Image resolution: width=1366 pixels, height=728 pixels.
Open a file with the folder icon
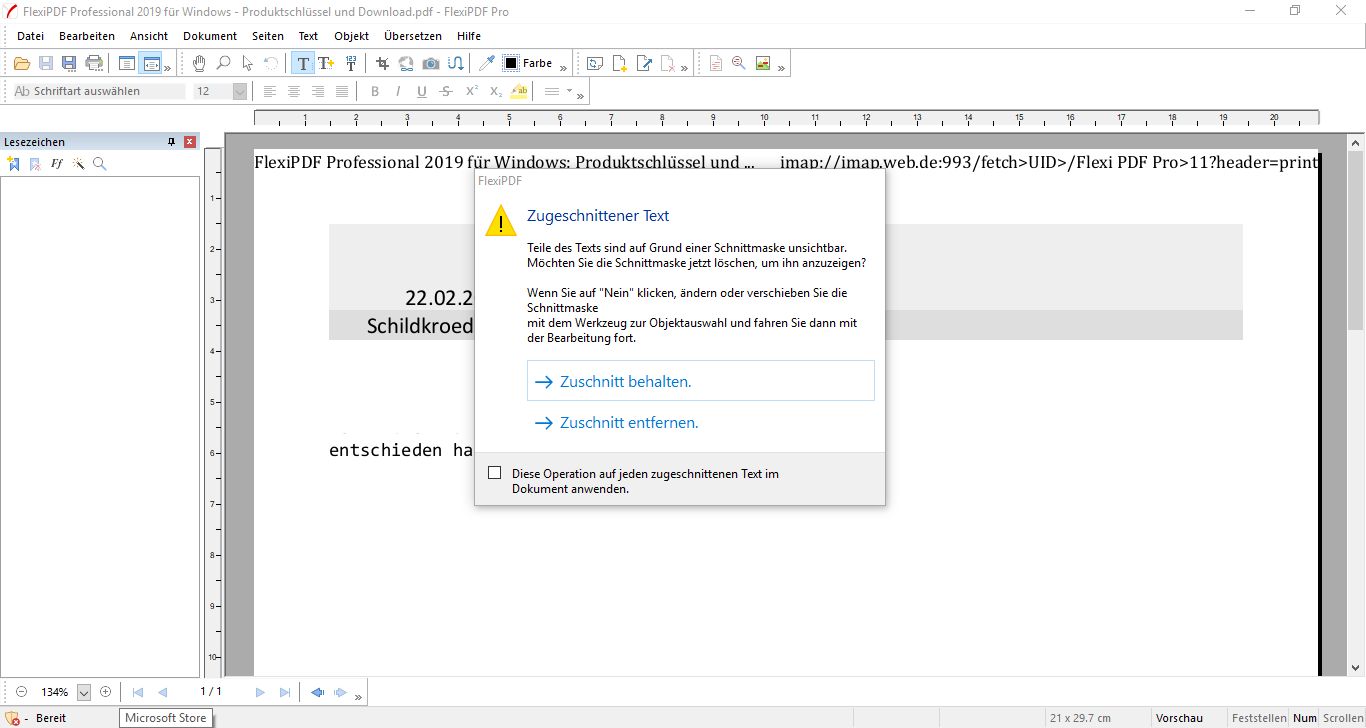tap(22, 63)
